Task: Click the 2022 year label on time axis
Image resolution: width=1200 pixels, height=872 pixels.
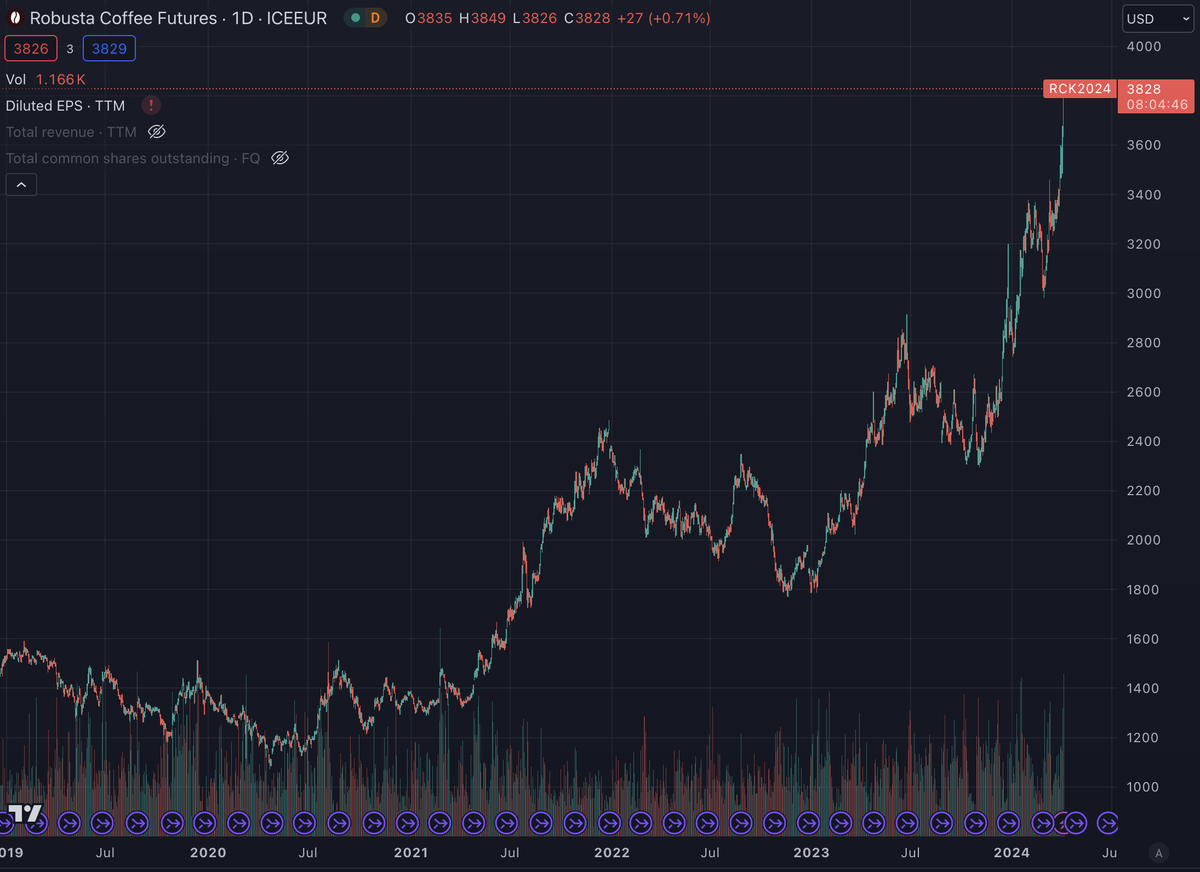Action: click(611, 853)
